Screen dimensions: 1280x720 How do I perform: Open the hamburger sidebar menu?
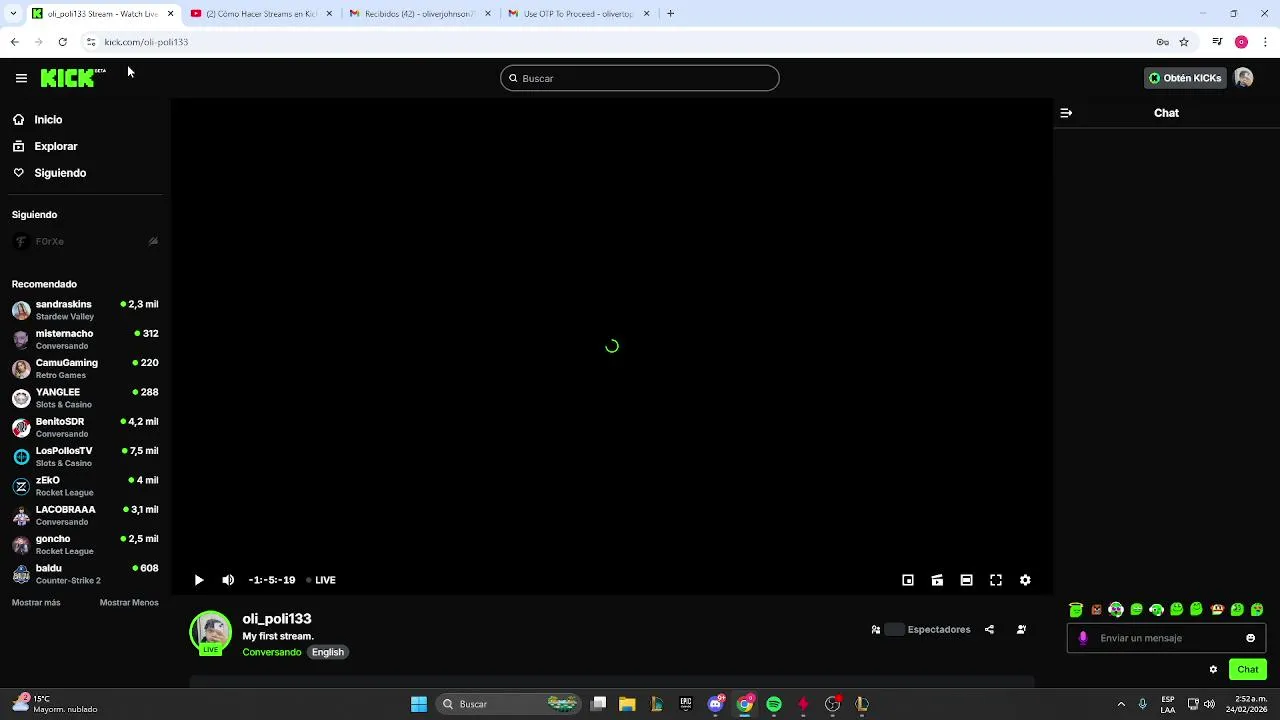click(x=21, y=78)
